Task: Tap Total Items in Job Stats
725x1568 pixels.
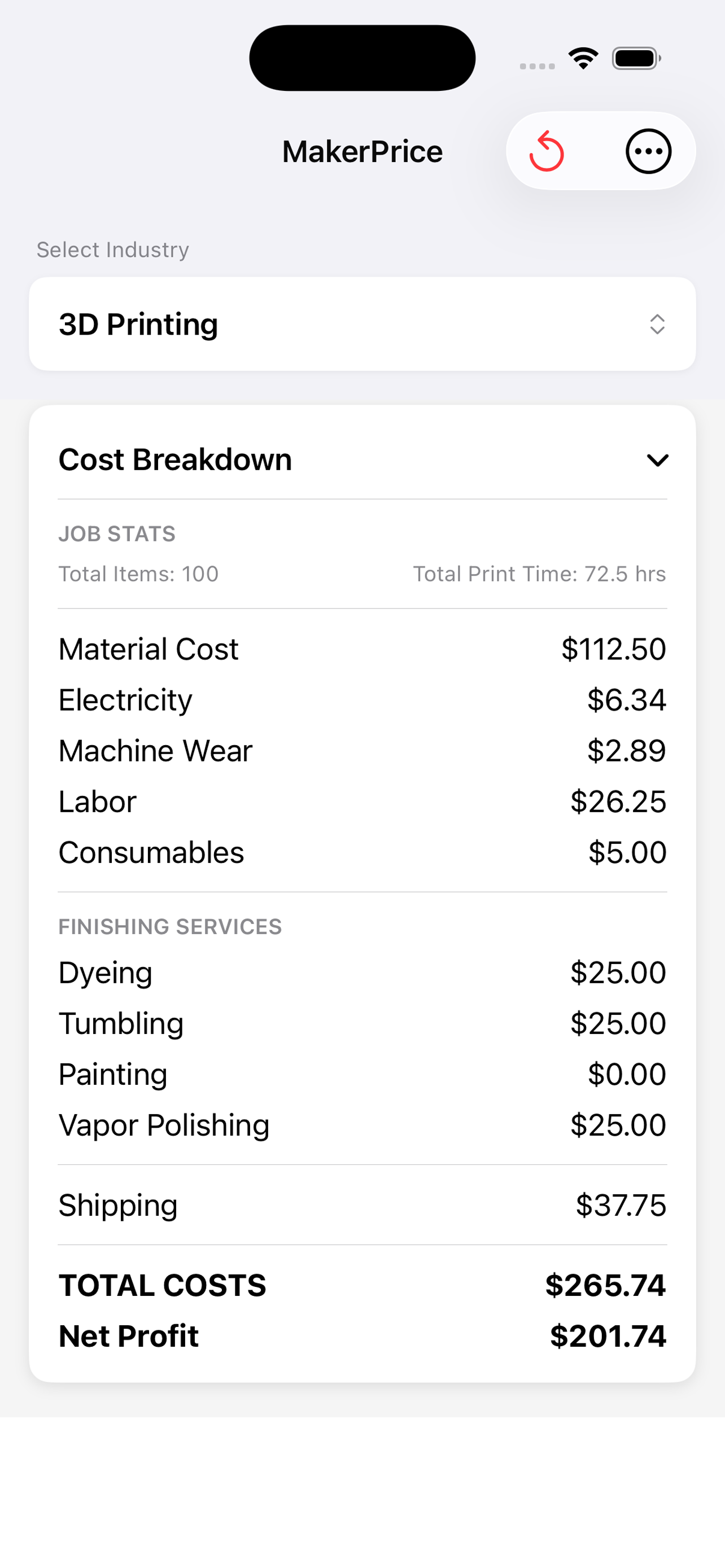Action: tap(138, 573)
